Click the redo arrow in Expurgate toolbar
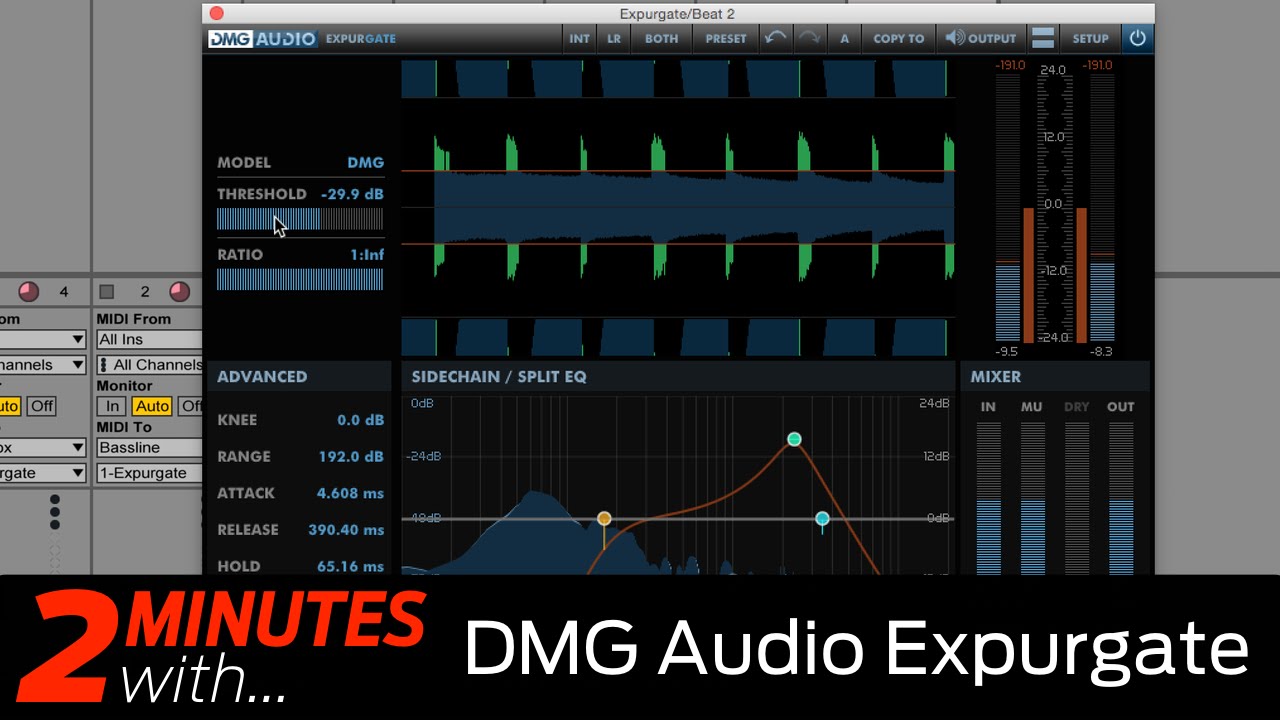The width and height of the screenshot is (1280, 720). pyautogui.click(x=809, y=38)
